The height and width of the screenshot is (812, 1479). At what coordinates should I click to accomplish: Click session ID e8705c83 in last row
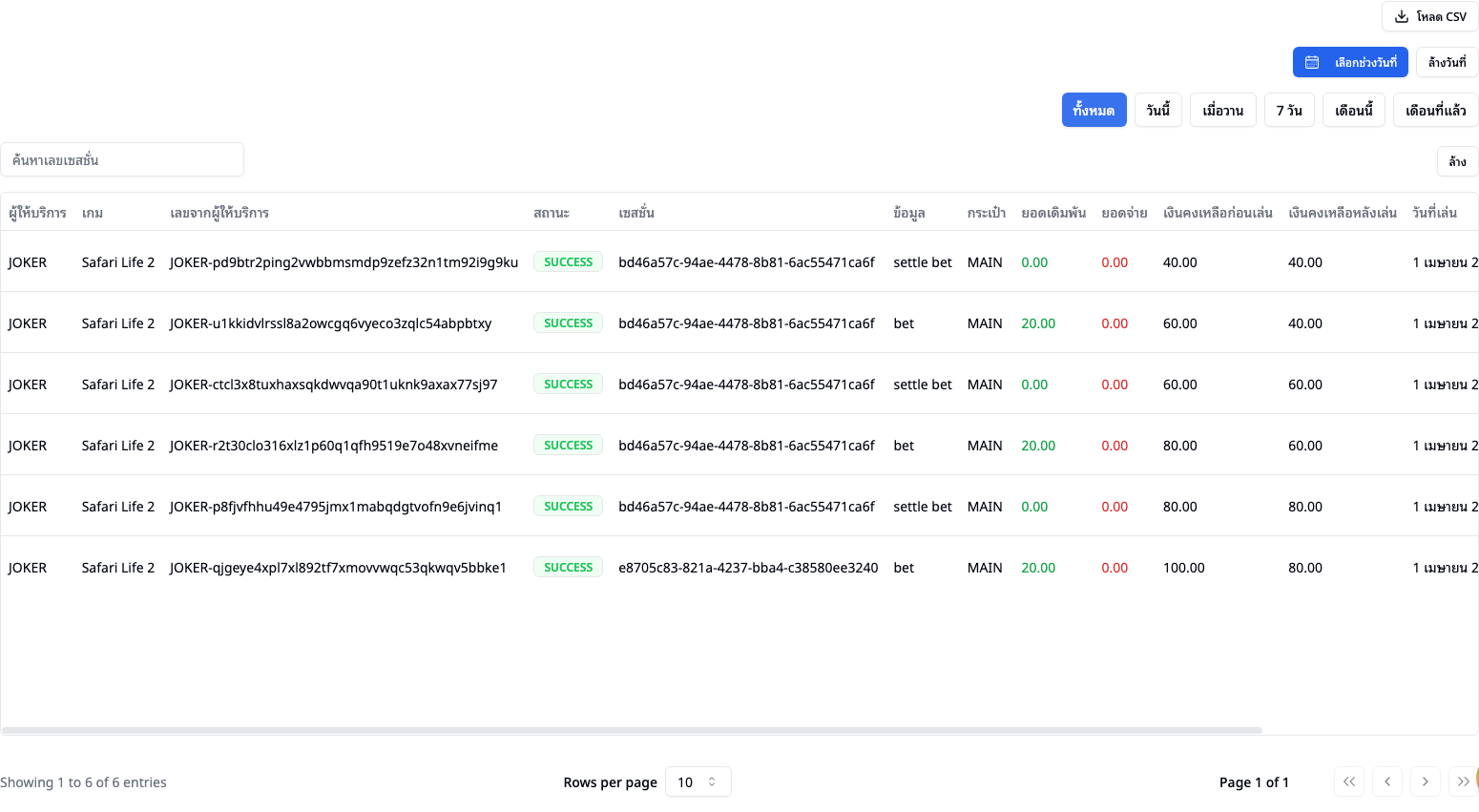tap(747, 568)
